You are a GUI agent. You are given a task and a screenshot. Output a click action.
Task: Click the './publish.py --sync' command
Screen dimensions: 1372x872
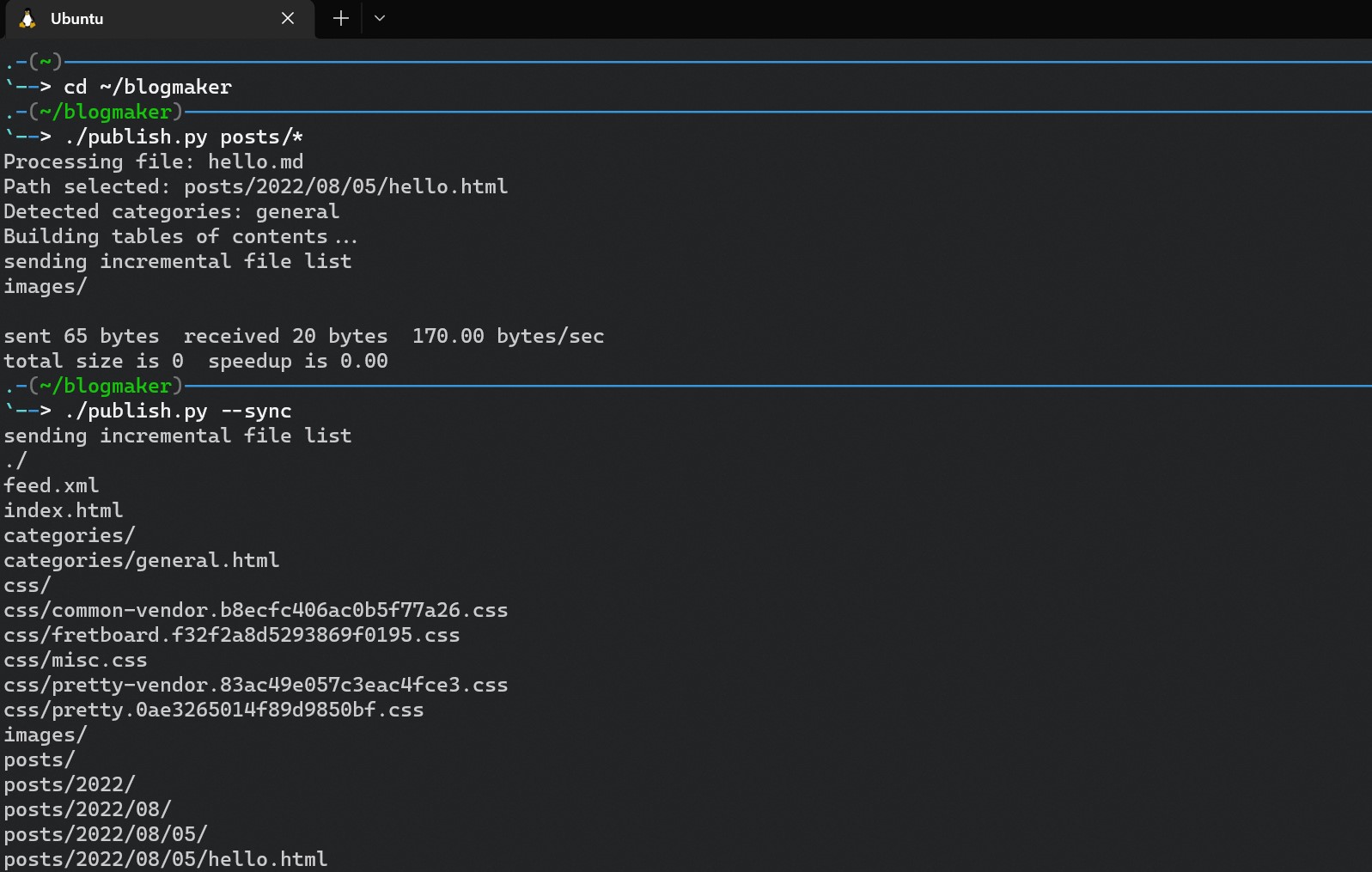[x=178, y=411]
